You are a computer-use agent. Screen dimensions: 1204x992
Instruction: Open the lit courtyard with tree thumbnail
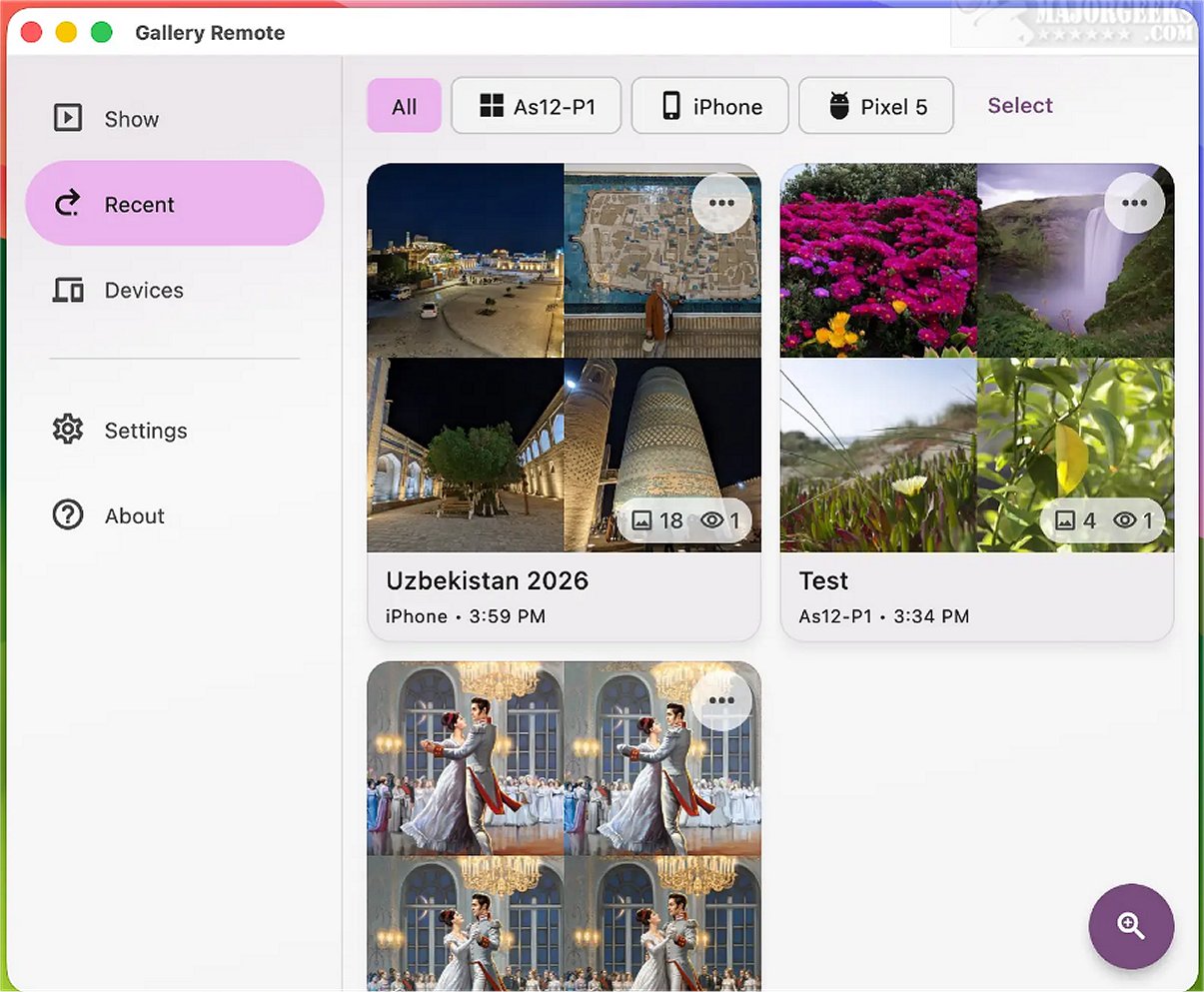click(x=466, y=455)
